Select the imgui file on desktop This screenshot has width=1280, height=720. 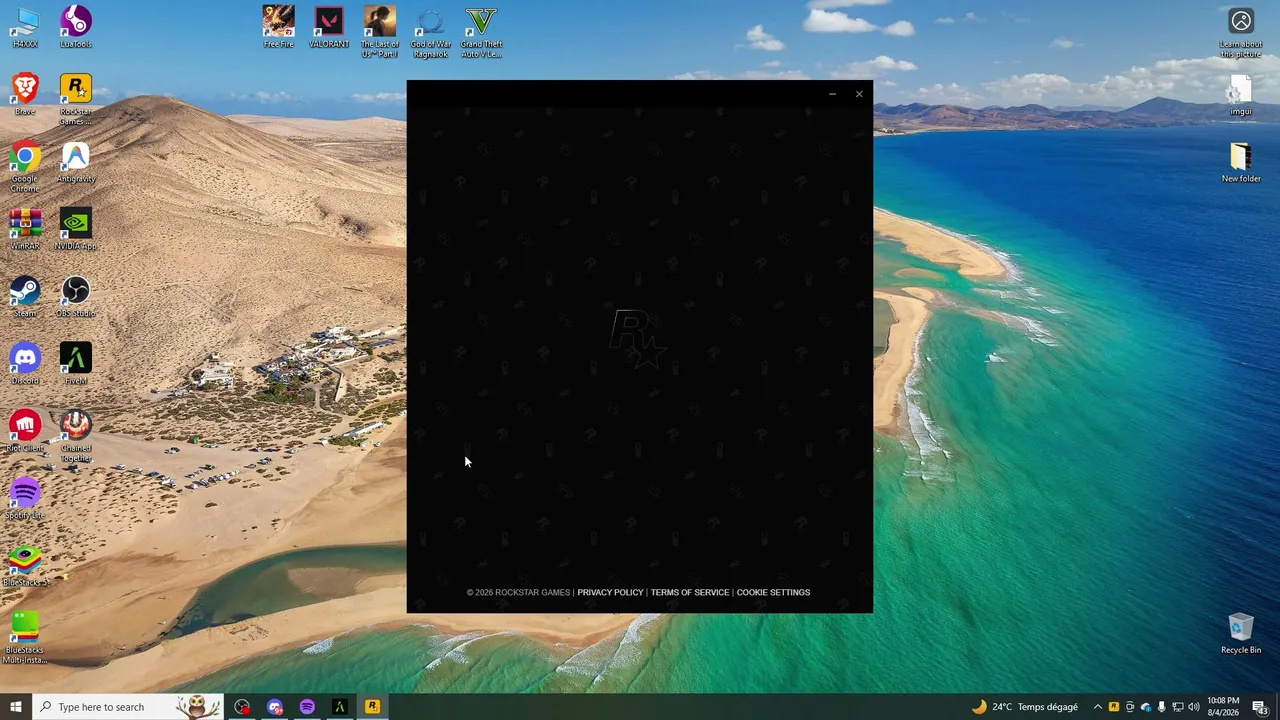pos(1241,95)
